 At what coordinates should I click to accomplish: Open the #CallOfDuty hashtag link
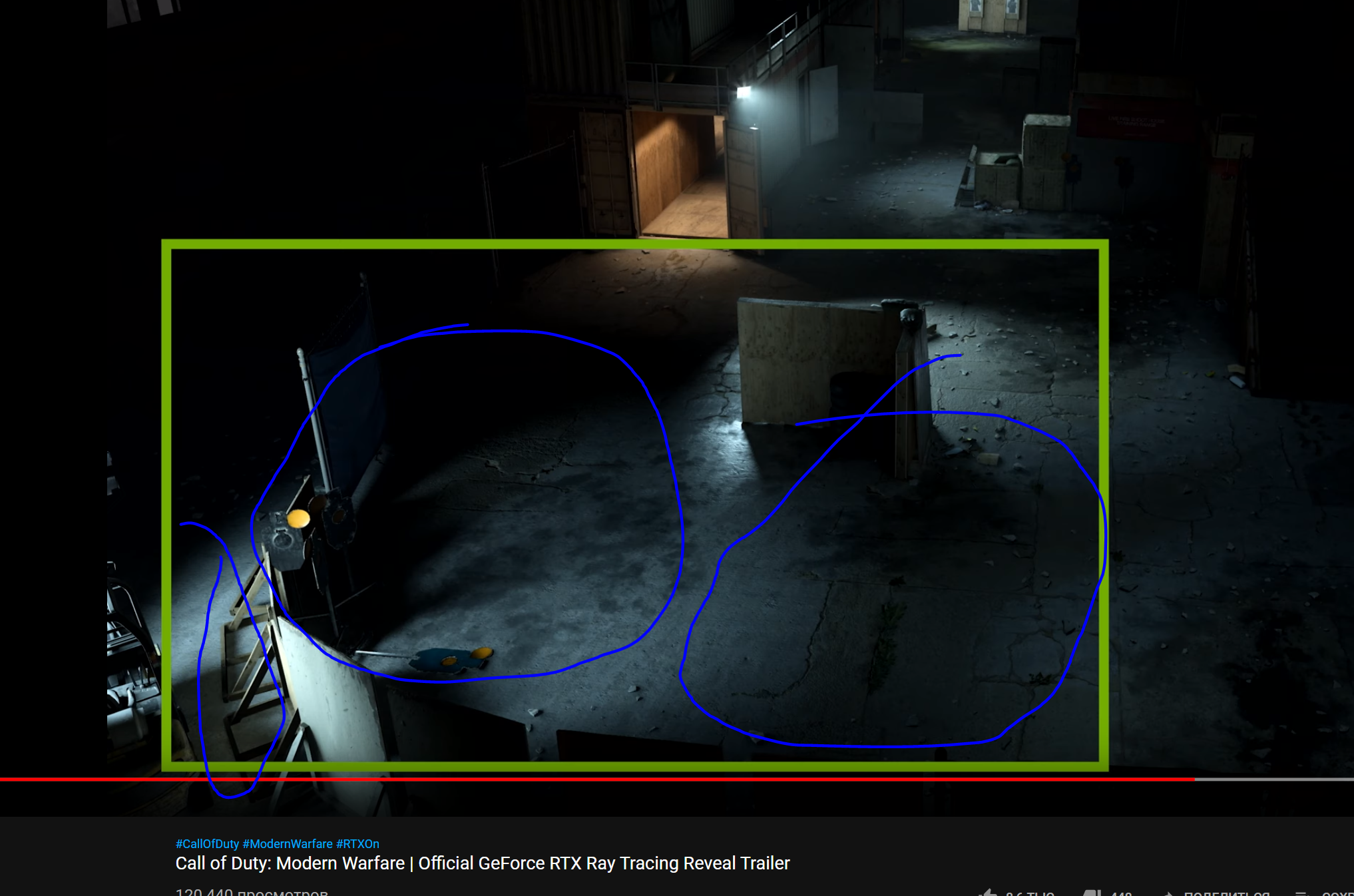[x=207, y=843]
